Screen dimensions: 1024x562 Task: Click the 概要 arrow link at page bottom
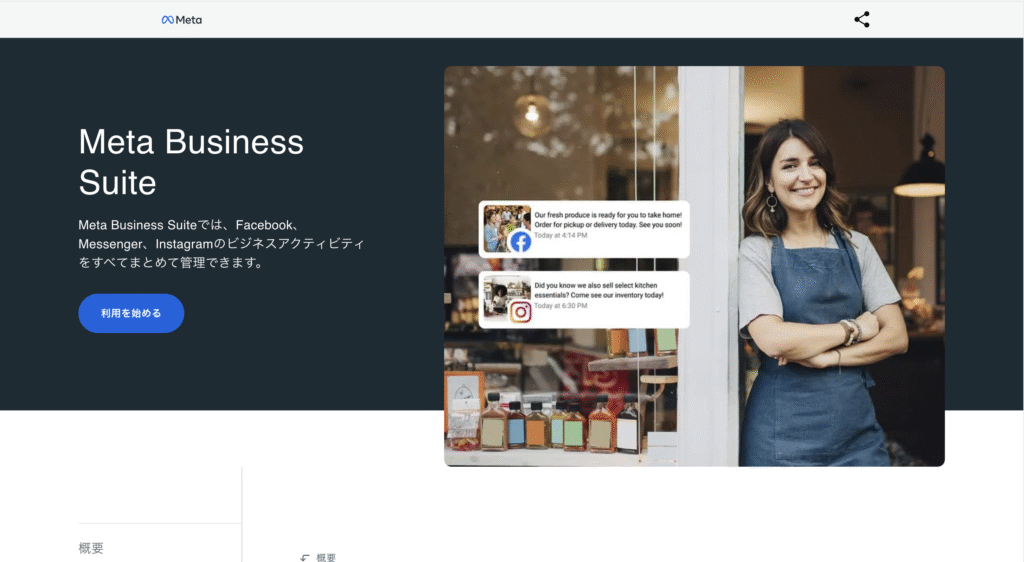[319, 557]
